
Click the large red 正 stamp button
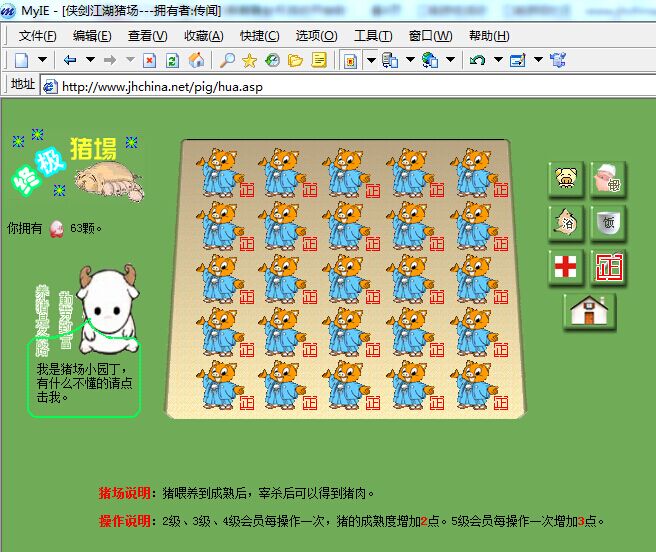608,267
